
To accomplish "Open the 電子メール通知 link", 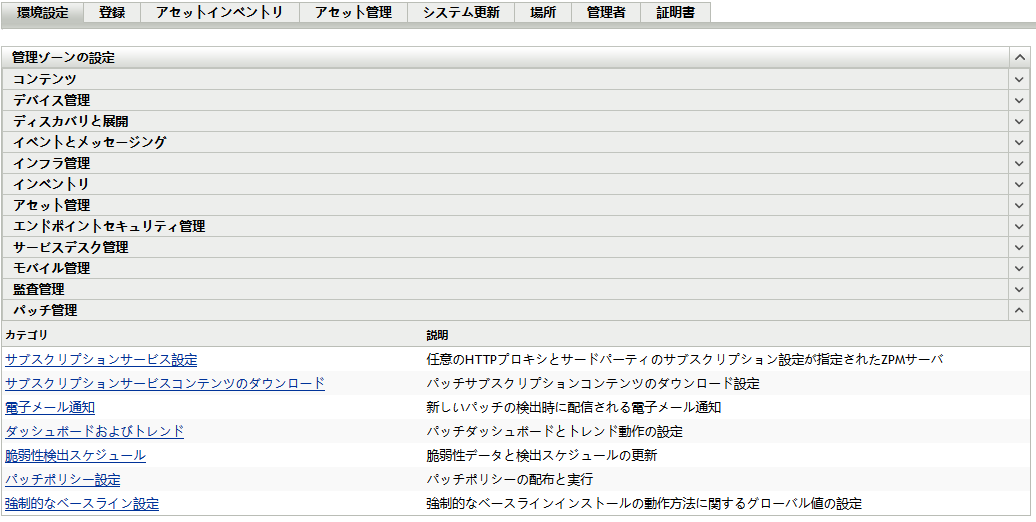I will coord(50,408).
